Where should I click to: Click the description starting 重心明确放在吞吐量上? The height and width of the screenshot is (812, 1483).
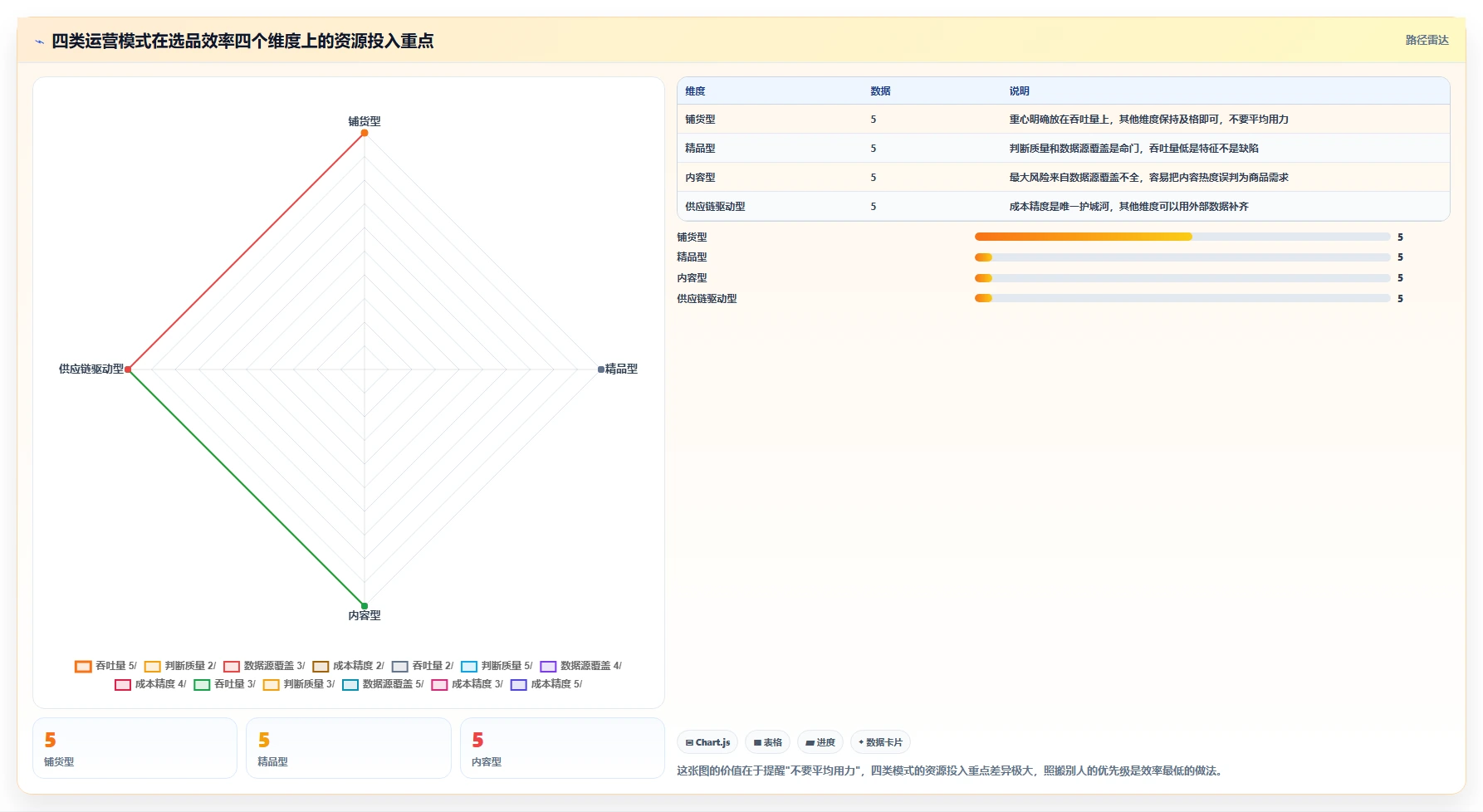pos(1148,120)
